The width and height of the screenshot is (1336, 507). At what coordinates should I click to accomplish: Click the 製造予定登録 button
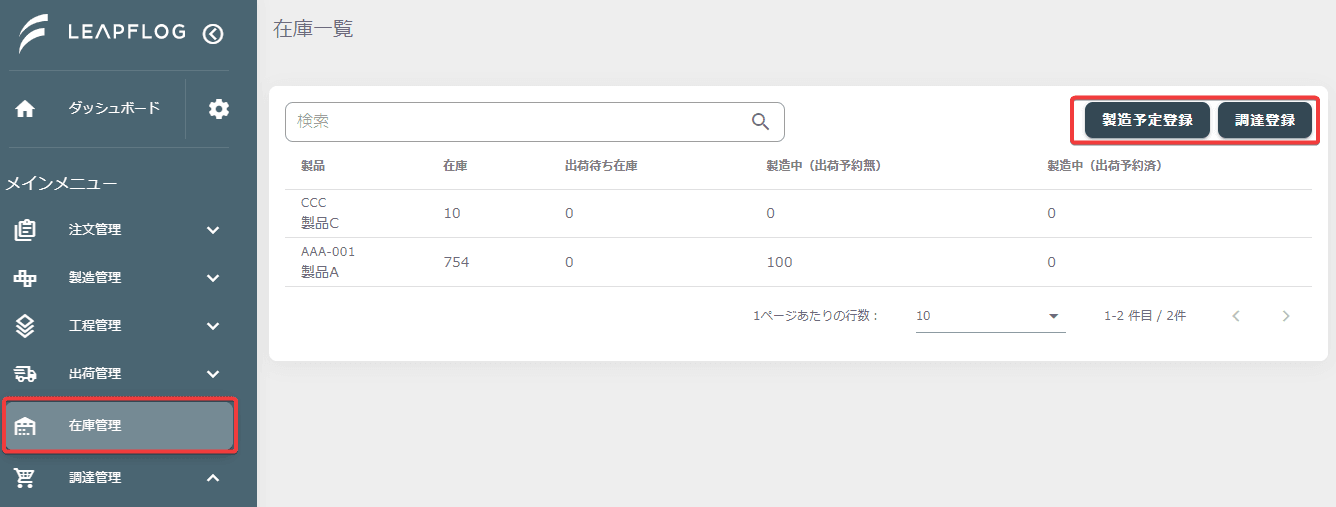pyautogui.click(x=1147, y=120)
